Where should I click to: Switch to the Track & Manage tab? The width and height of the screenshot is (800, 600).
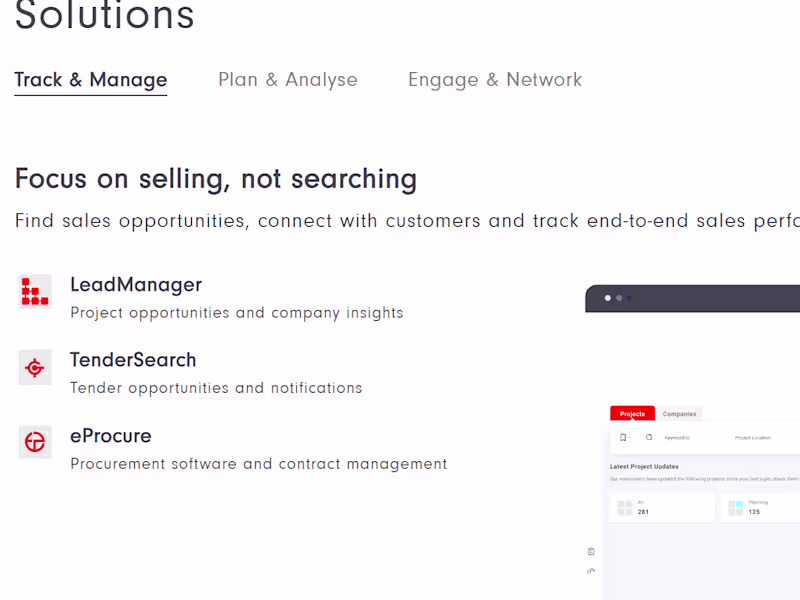click(x=91, y=80)
